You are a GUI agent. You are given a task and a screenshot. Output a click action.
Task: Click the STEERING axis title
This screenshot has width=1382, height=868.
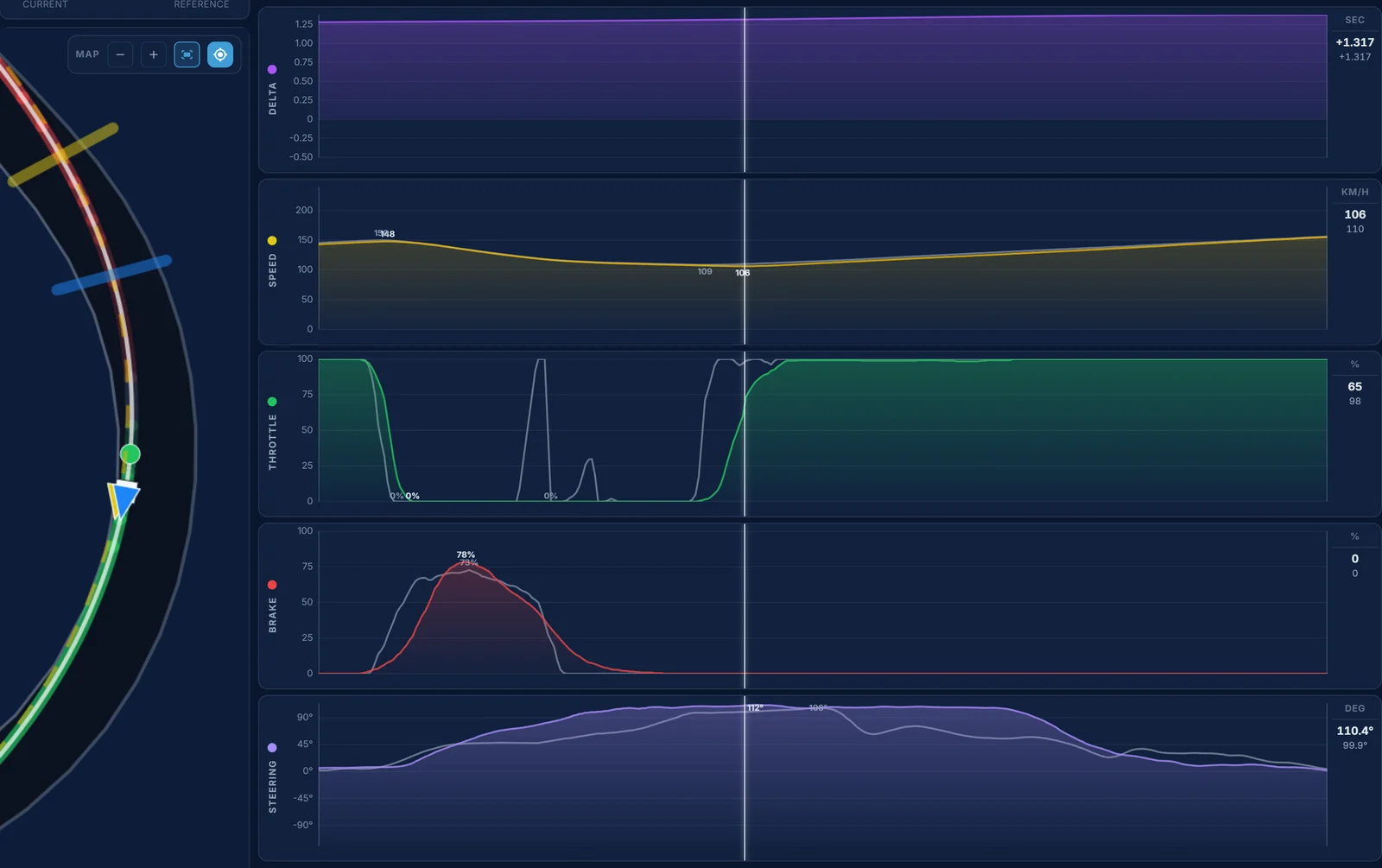click(x=273, y=787)
